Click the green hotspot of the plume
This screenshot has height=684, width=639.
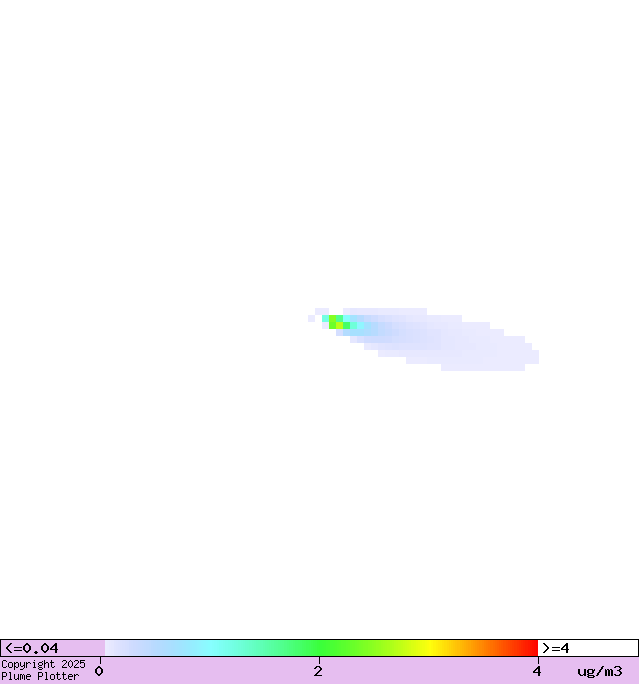336,322
